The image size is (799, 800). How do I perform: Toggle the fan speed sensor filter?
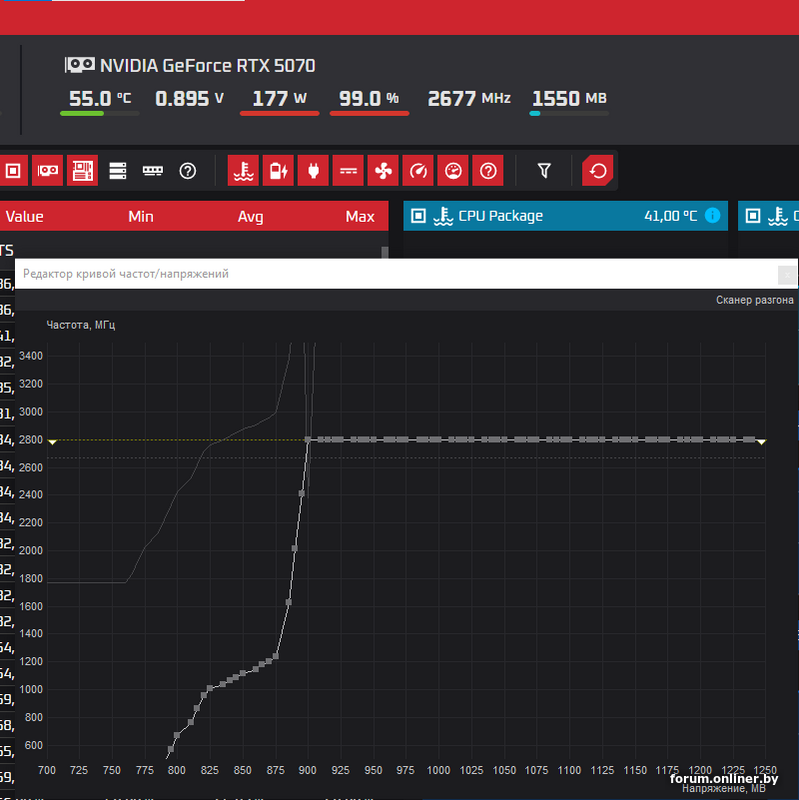click(382, 171)
